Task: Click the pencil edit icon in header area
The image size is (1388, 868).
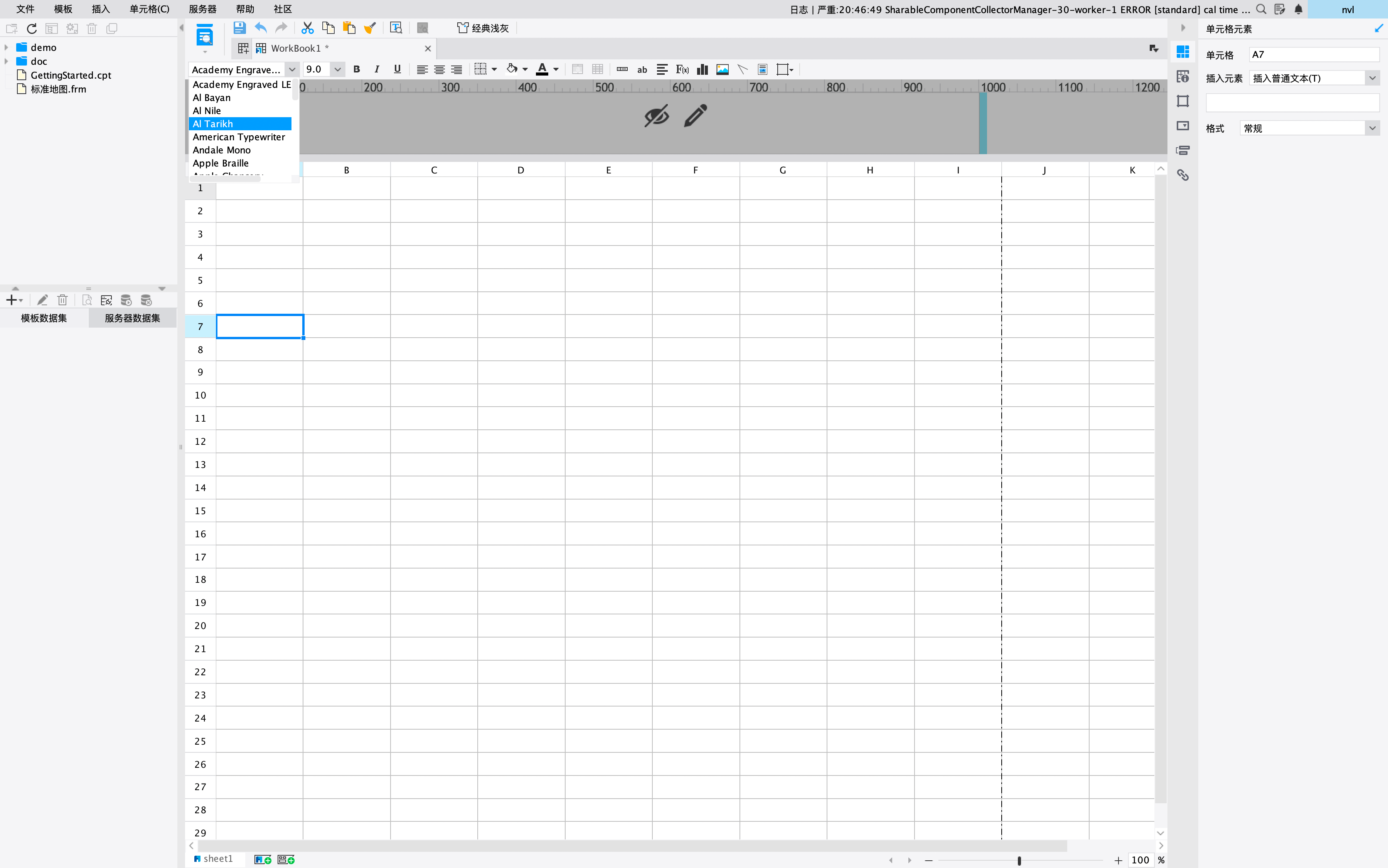Action: [x=696, y=115]
